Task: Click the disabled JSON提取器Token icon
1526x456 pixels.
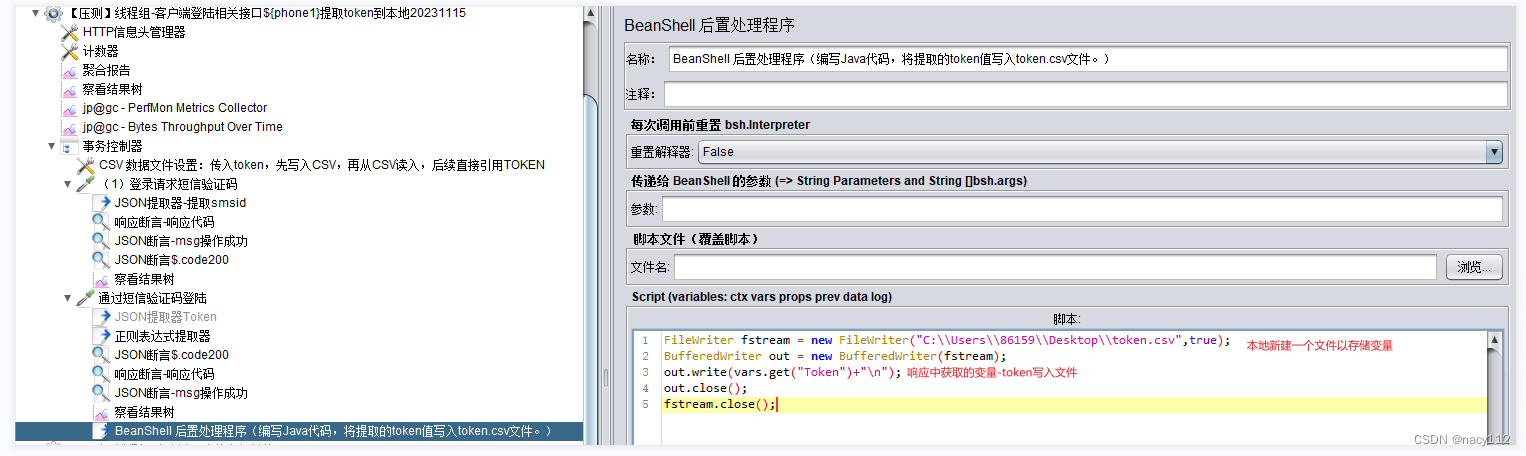Action: pos(101,317)
